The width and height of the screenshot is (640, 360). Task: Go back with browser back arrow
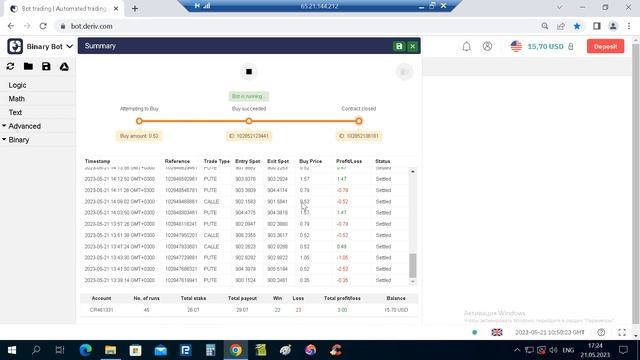[x=11, y=26]
